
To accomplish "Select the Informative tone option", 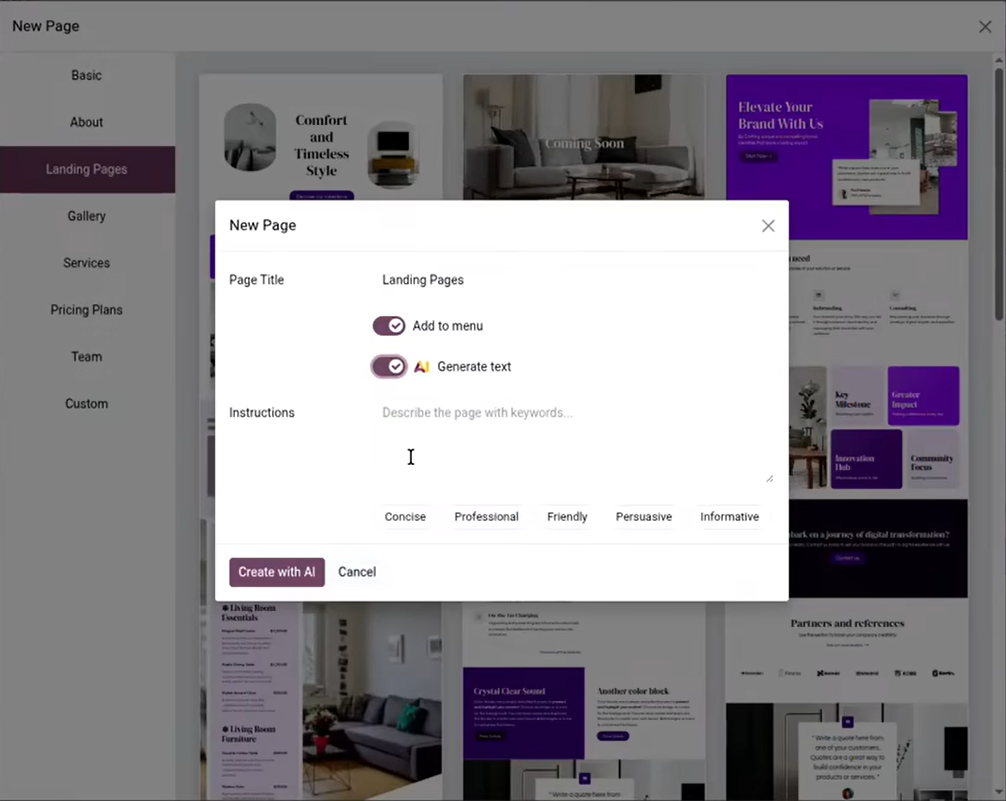I will click(x=729, y=516).
